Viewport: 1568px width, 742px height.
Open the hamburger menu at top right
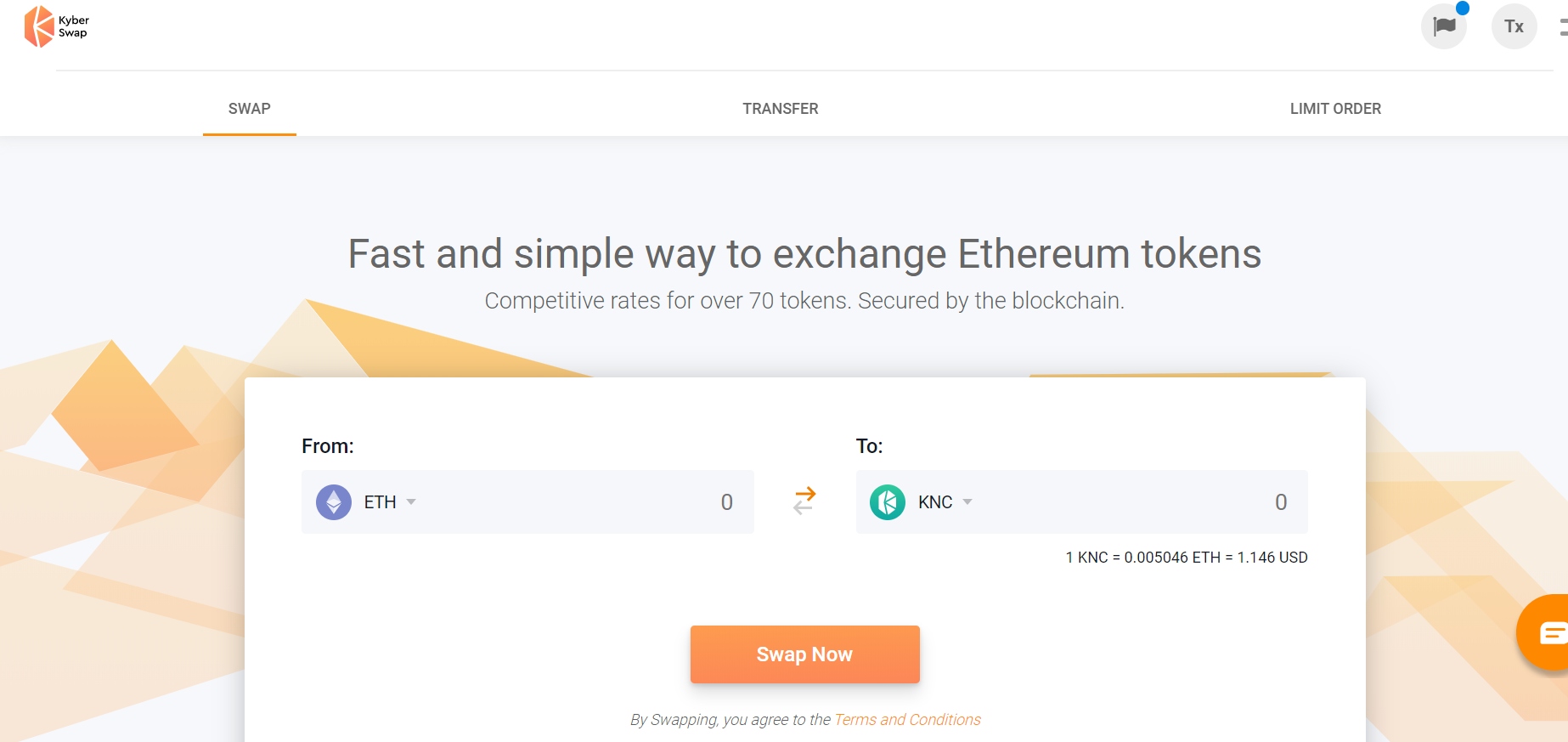click(x=1563, y=27)
